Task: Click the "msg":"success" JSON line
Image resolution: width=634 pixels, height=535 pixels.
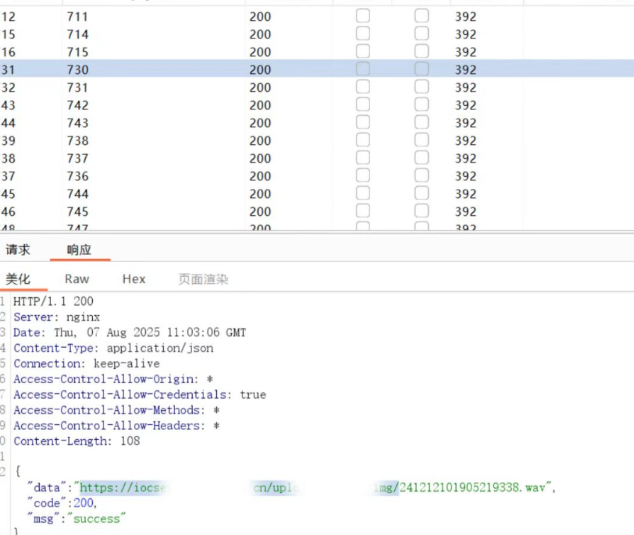Action: point(76,519)
